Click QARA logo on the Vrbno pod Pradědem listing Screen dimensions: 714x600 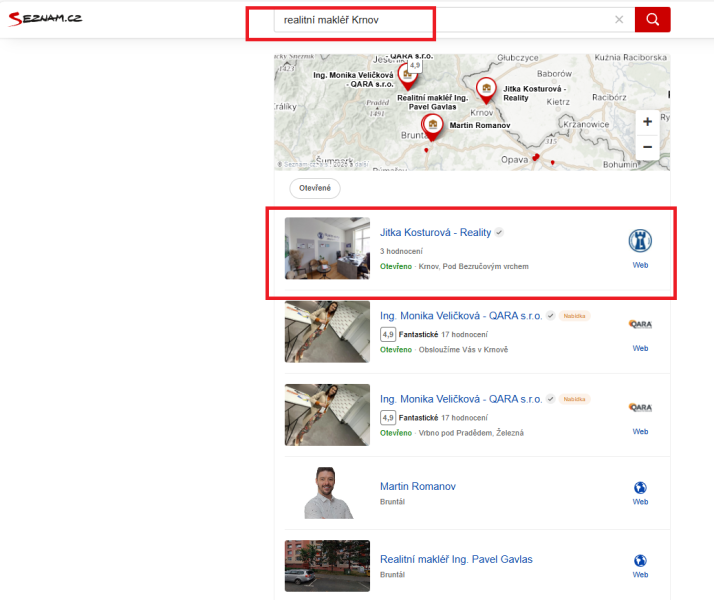point(640,407)
